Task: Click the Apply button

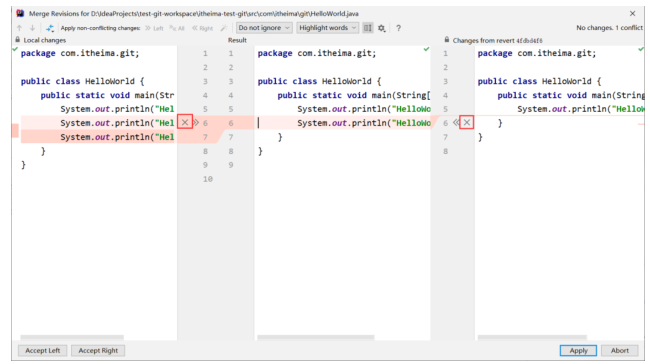Action: point(578,350)
